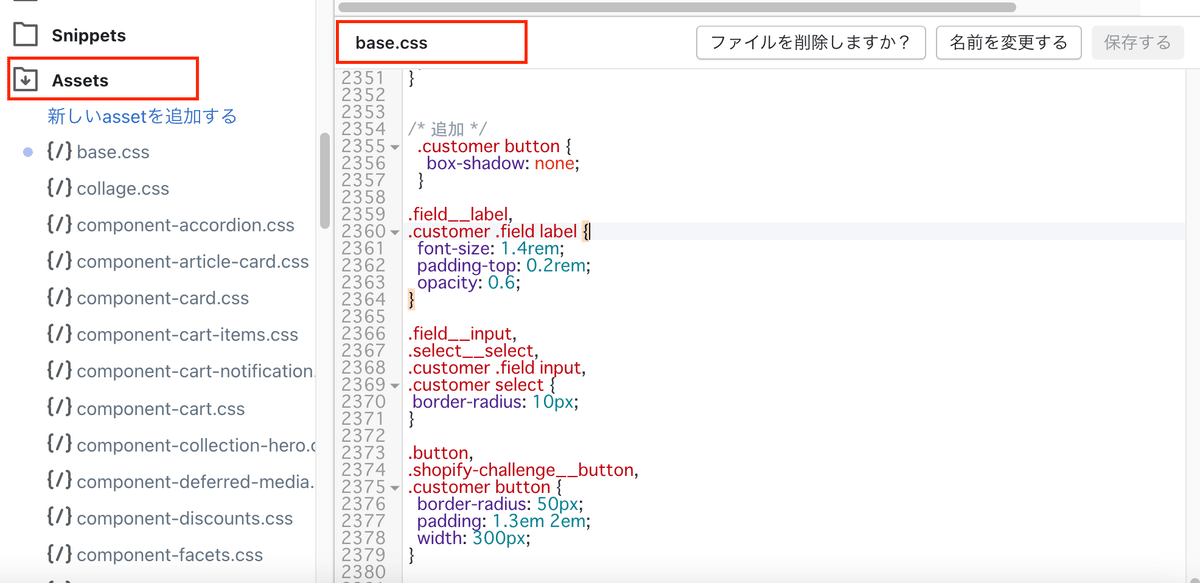
Task: Collapse code block at line 2355
Action: click(395, 147)
